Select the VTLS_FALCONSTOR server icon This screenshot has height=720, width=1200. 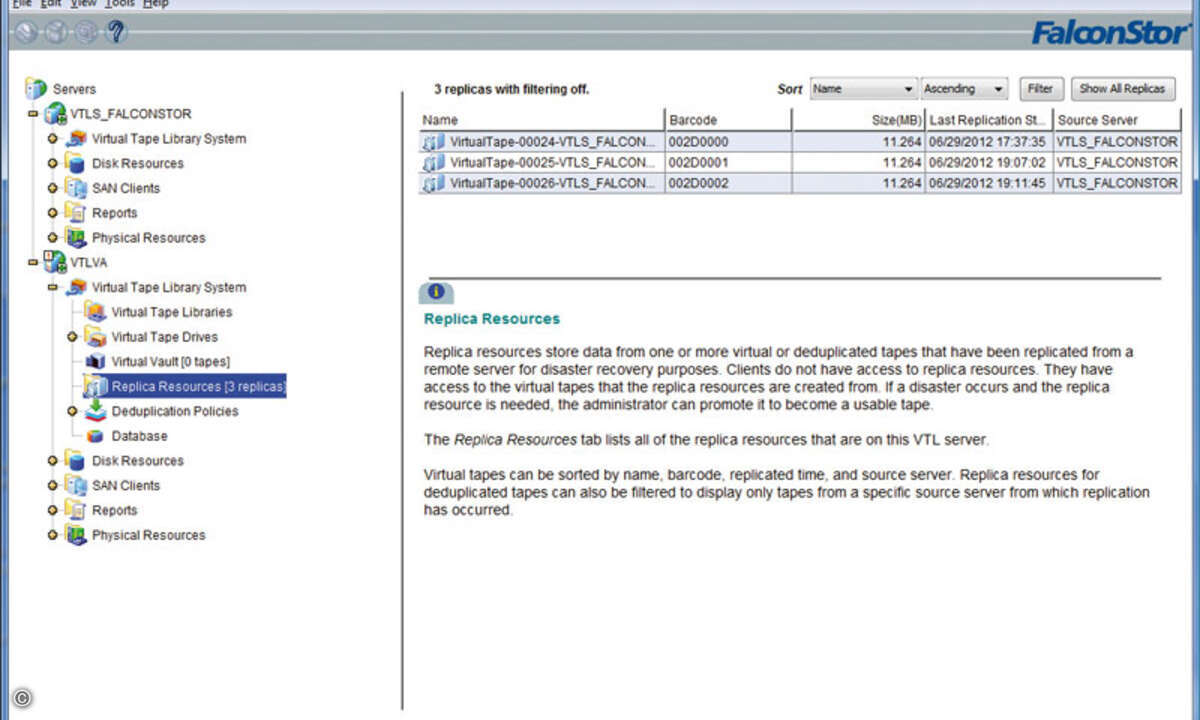pos(55,114)
